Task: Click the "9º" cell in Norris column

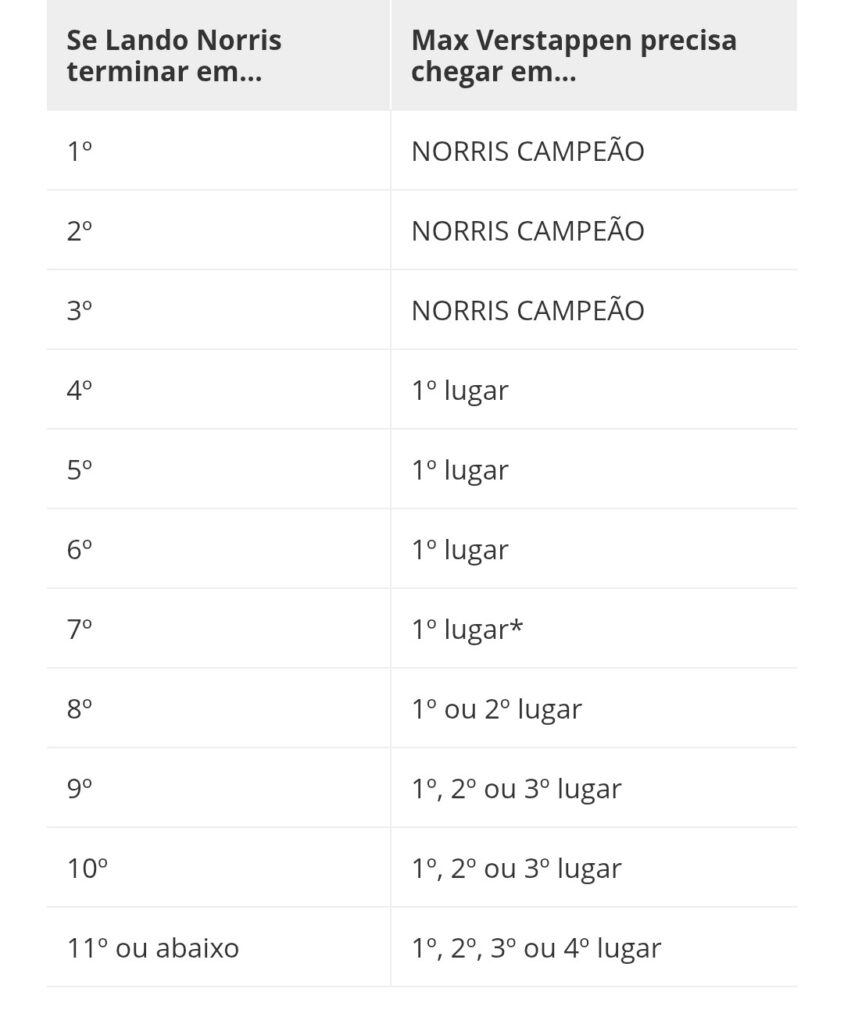Action: click(x=80, y=789)
